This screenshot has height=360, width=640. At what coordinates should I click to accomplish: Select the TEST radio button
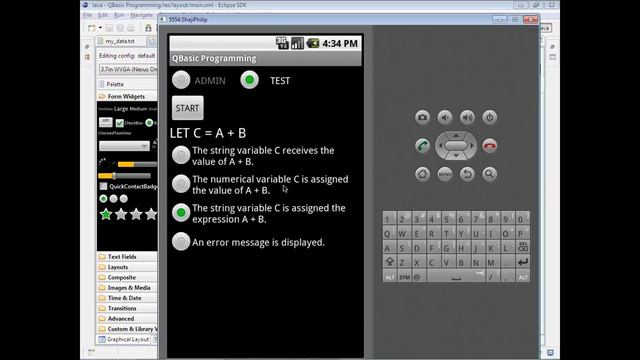(x=249, y=80)
